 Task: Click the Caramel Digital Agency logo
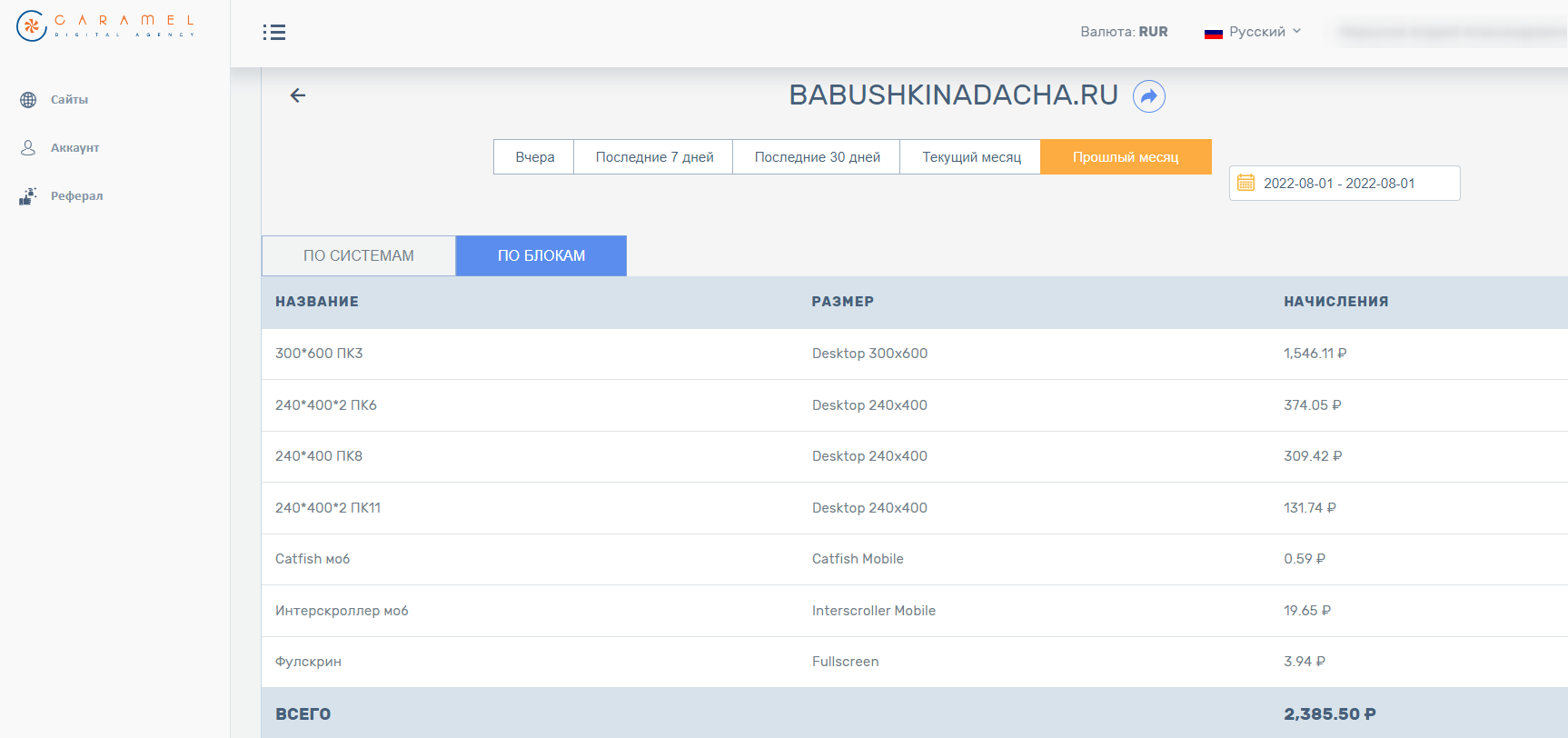click(x=105, y=25)
